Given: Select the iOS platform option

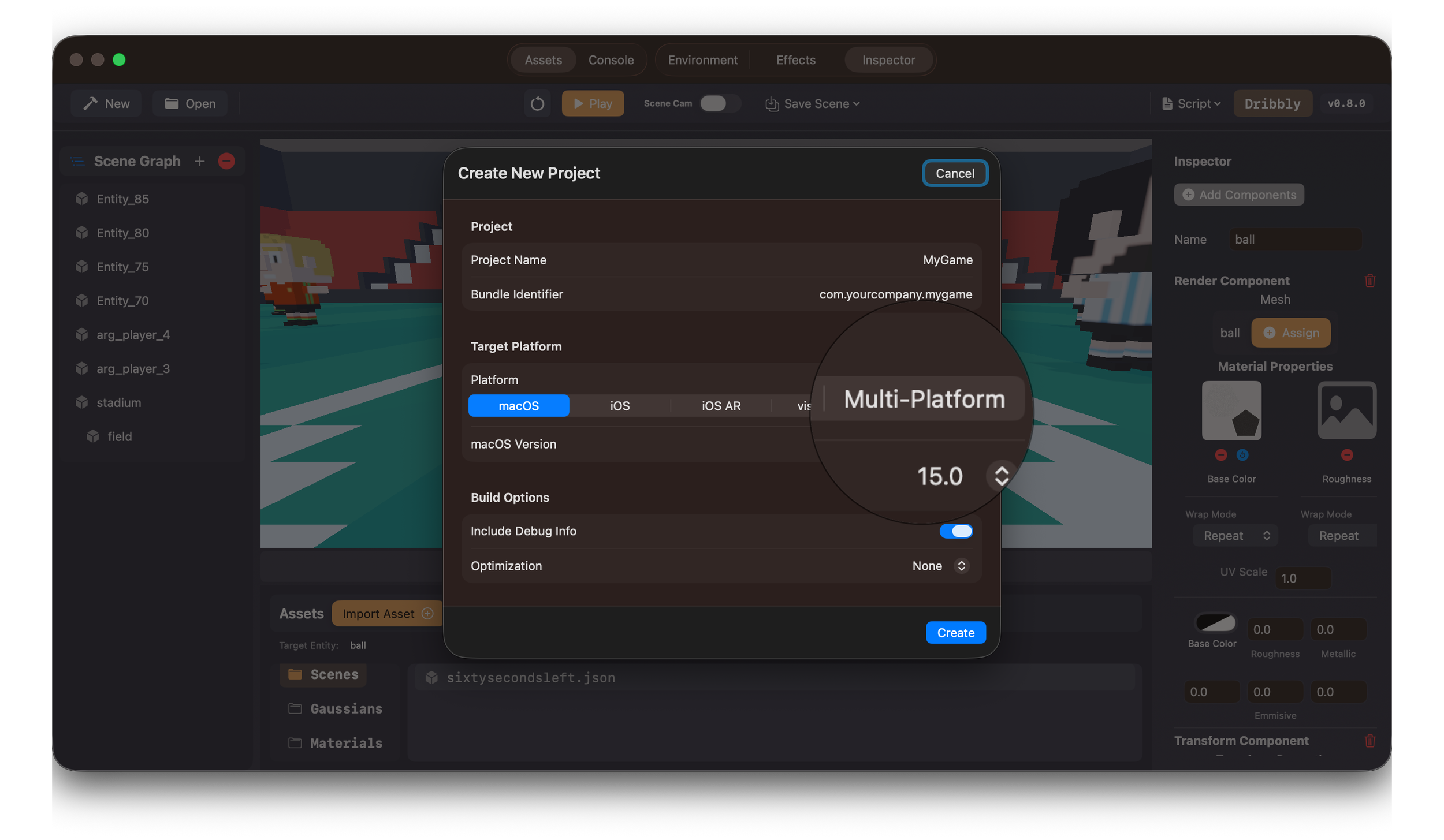Looking at the screenshot, I should (x=619, y=405).
